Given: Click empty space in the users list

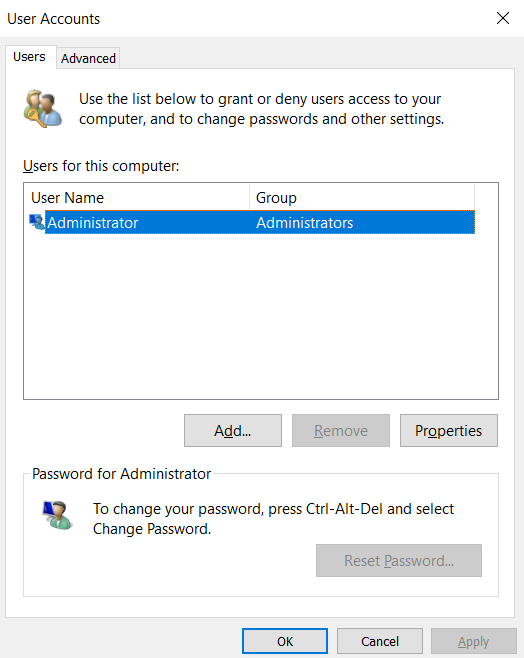Looking at the screenshot, I should point(260,315).
